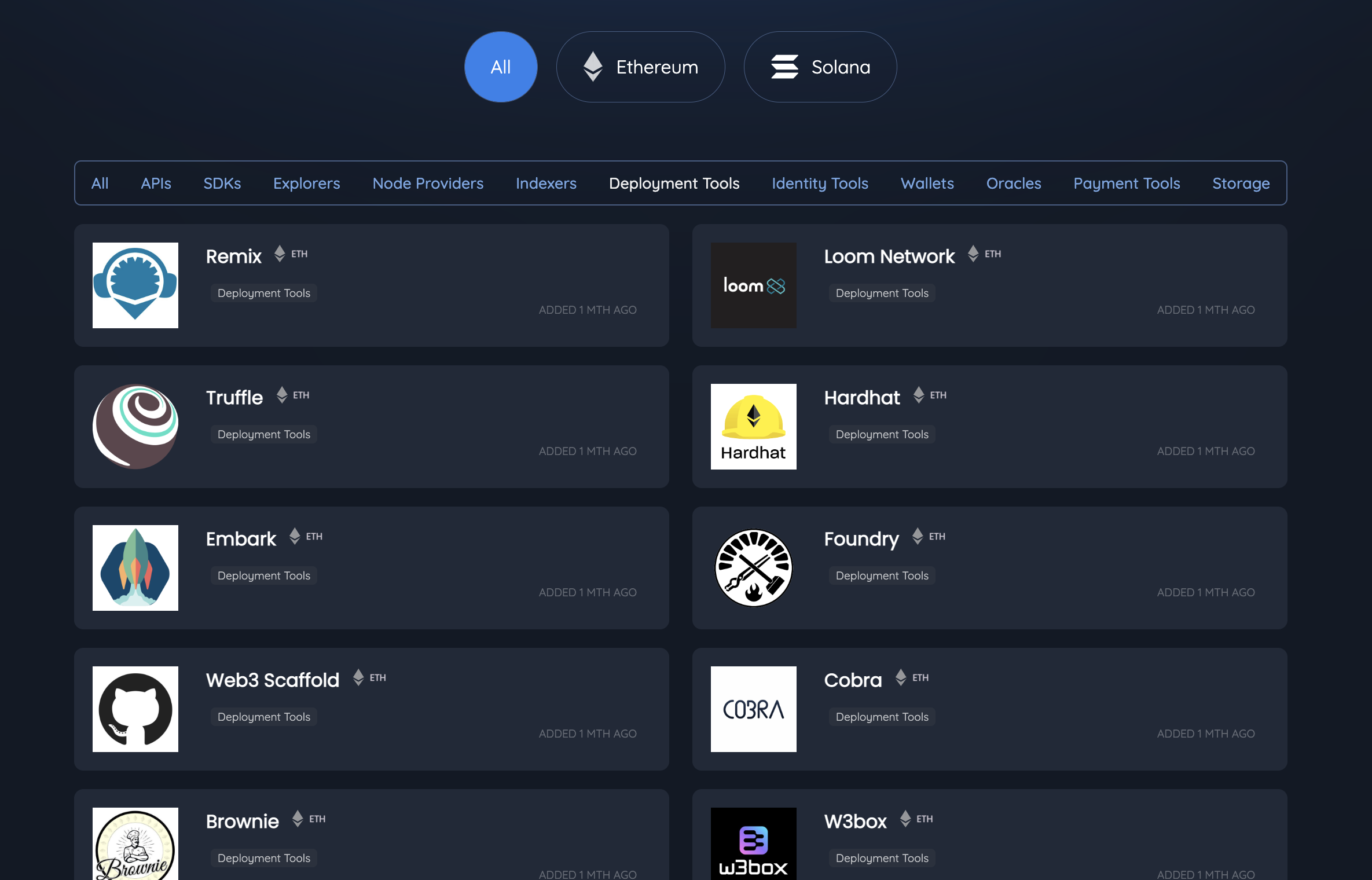Click 'ADDED 1 MTH AGO' on Remix card
The height and width of the screenshot is (880, 1372).
click(588, 310)
